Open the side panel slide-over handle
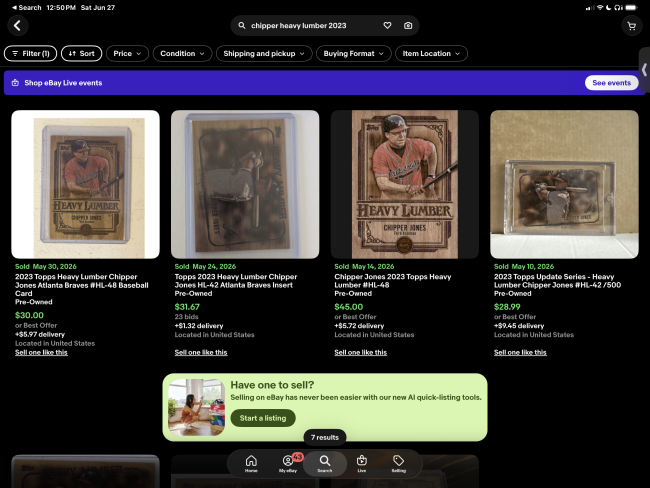The height and width of the screenshot is (488, 650). click(x=644, y=70)
